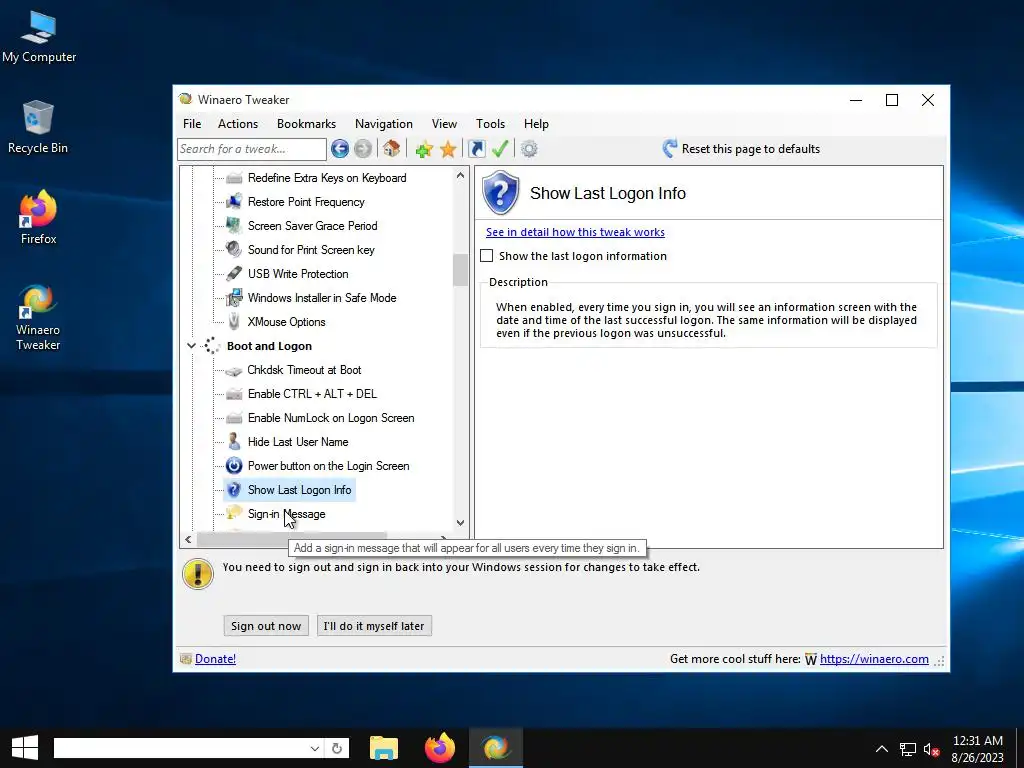The width and height of the screenshot is (1024, 768).
Task: Open settings with the gear toolbar icon
Action: point(529,149)
